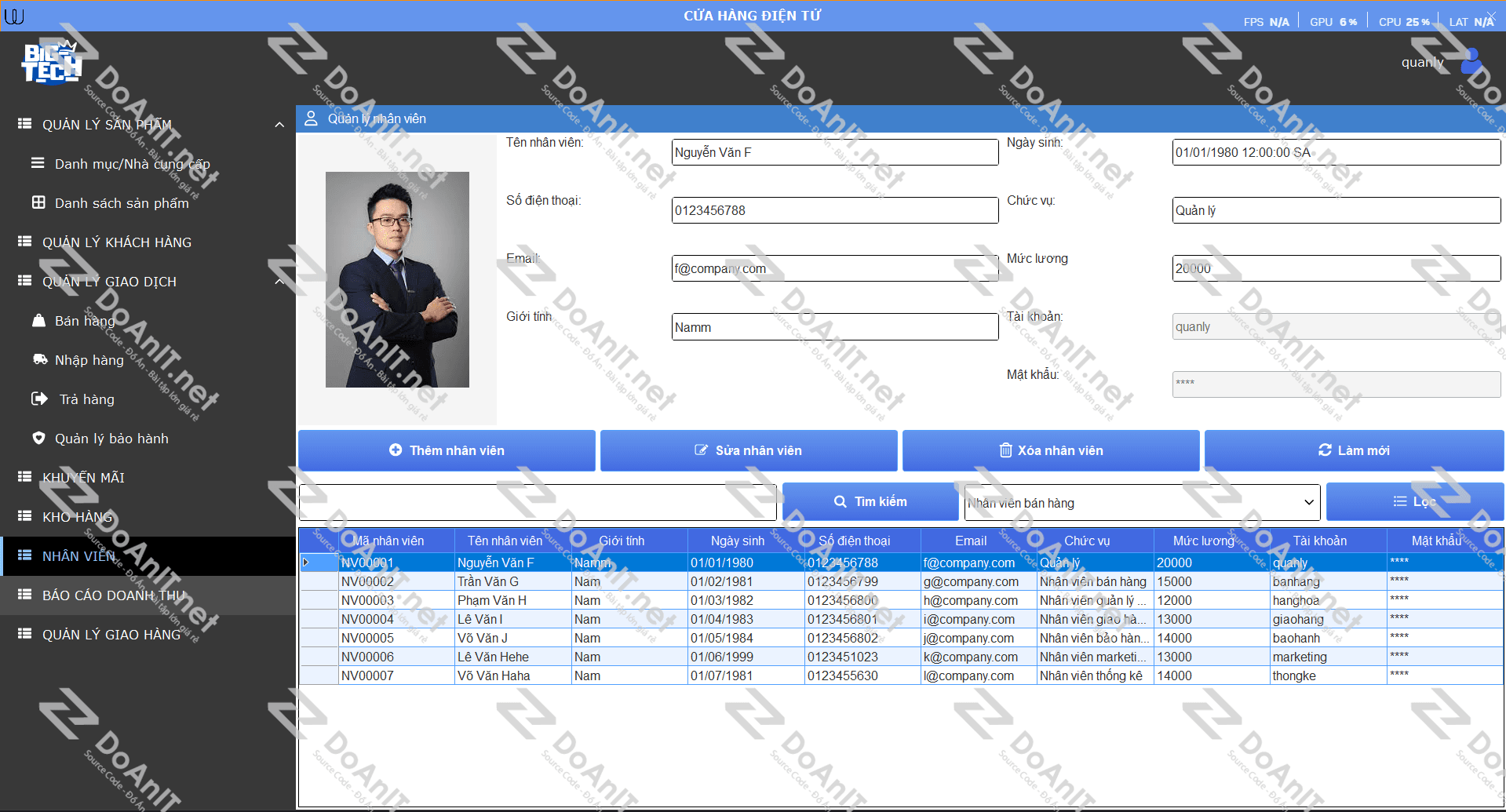
Task: Go to QUẢN LÝ KHÁCH HÀNG menu
Action: pyautogui.click(x=116, y=242)
